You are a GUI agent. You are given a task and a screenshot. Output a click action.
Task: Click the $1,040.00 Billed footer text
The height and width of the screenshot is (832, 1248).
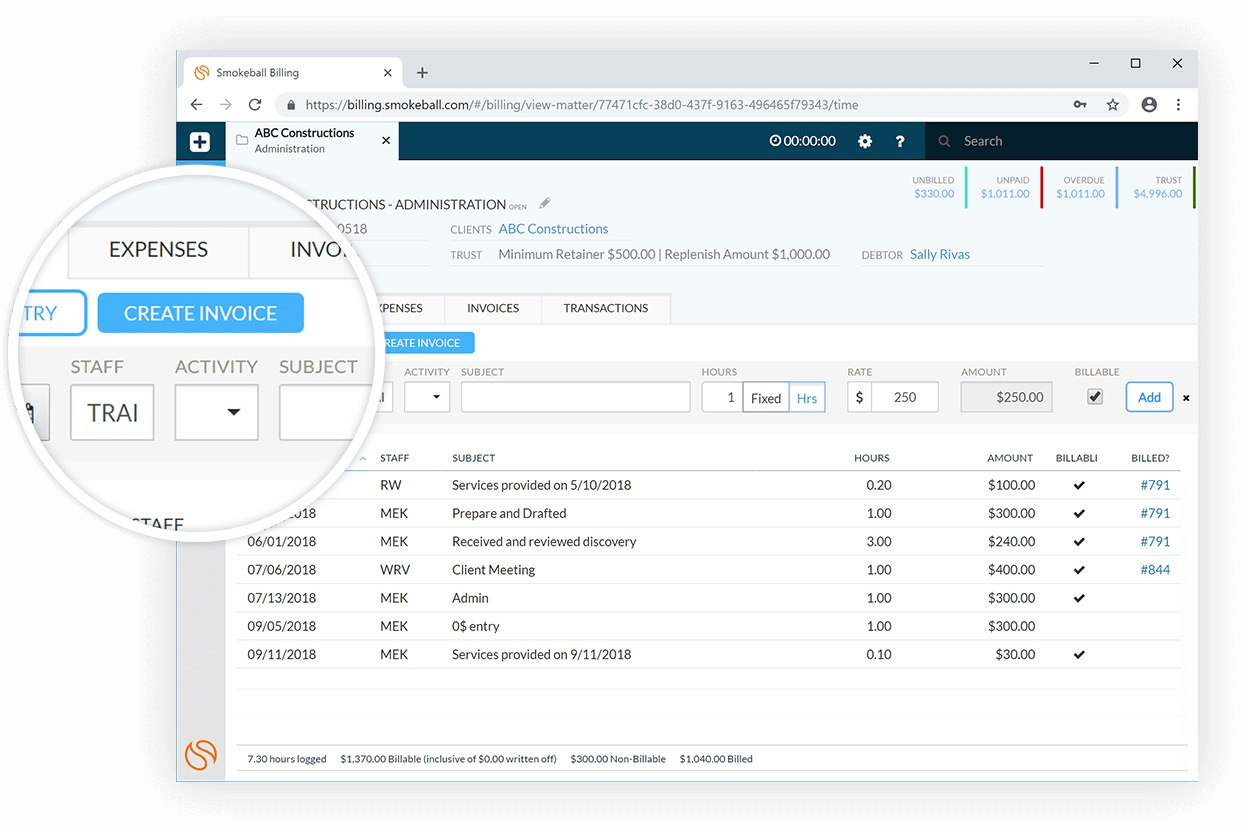(716, 759)
